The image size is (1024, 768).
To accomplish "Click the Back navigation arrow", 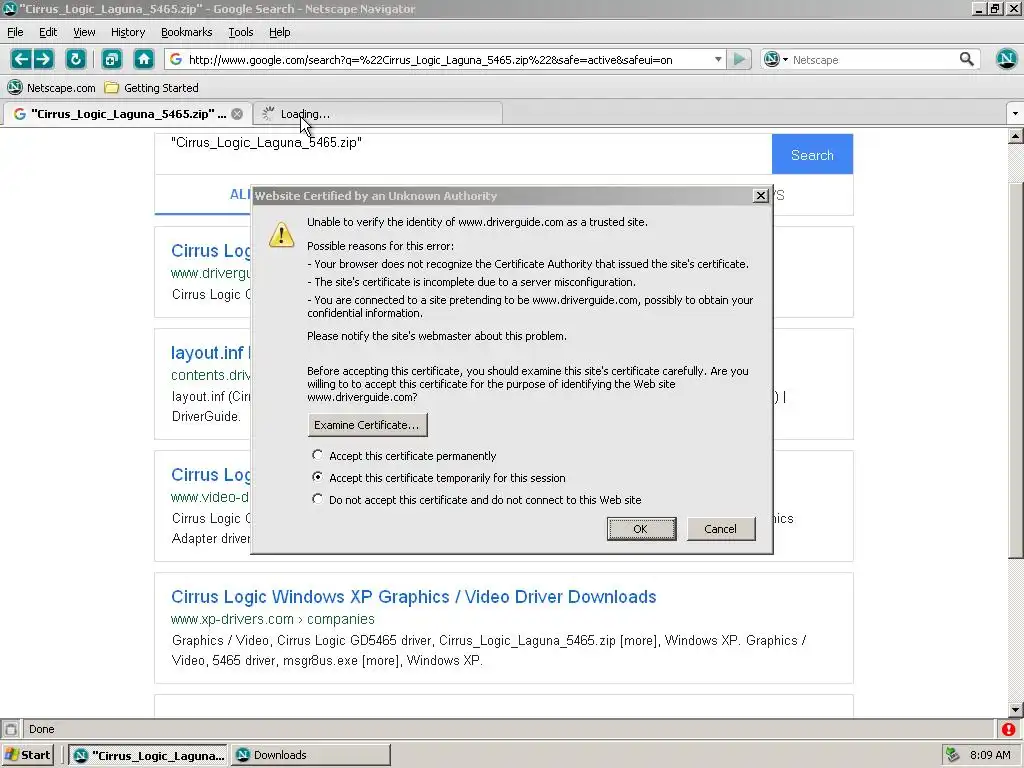I will pos(21,59).
